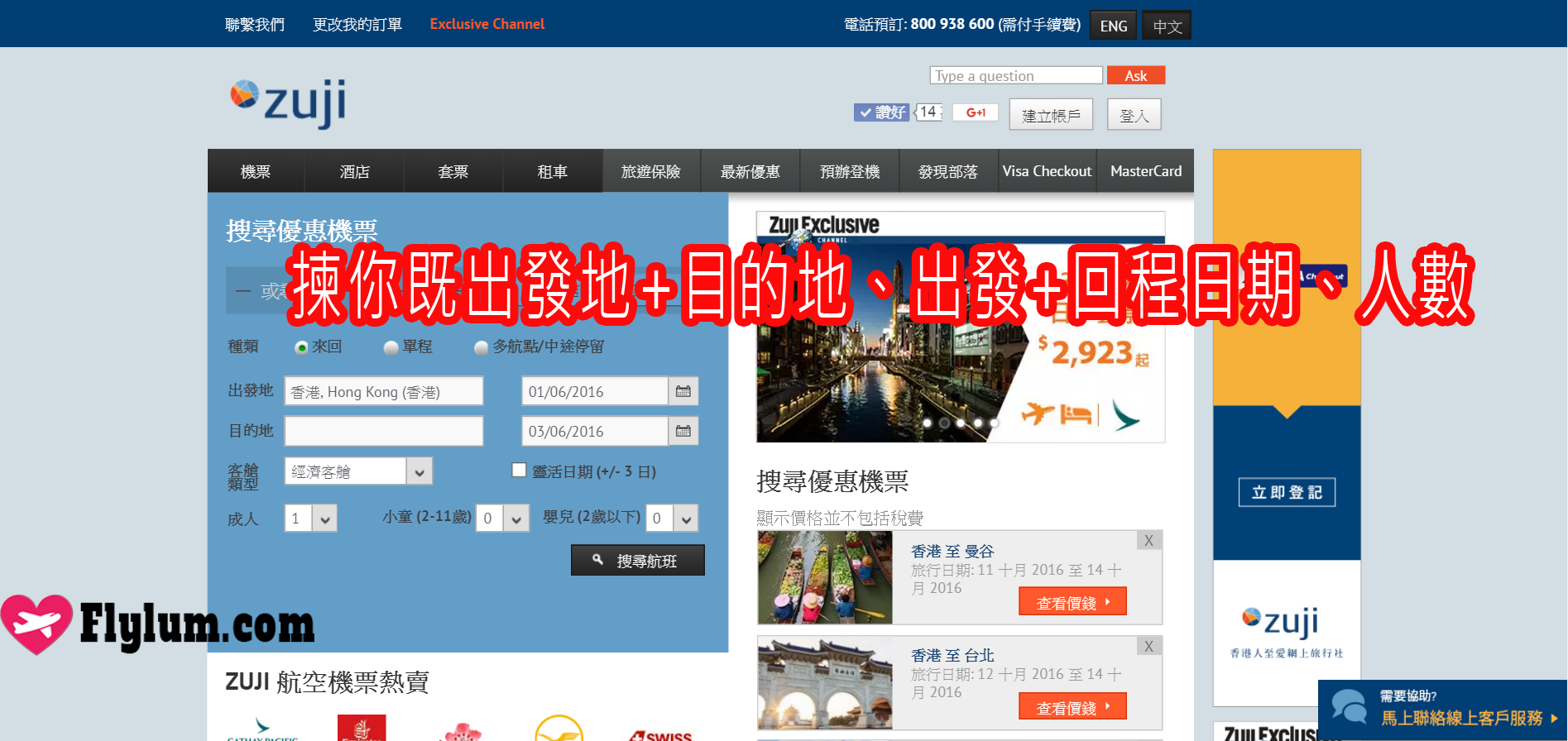Viewport: 1568px width, 741px height.
Task: Open the 機票 tab
Action: click(256, 171)
